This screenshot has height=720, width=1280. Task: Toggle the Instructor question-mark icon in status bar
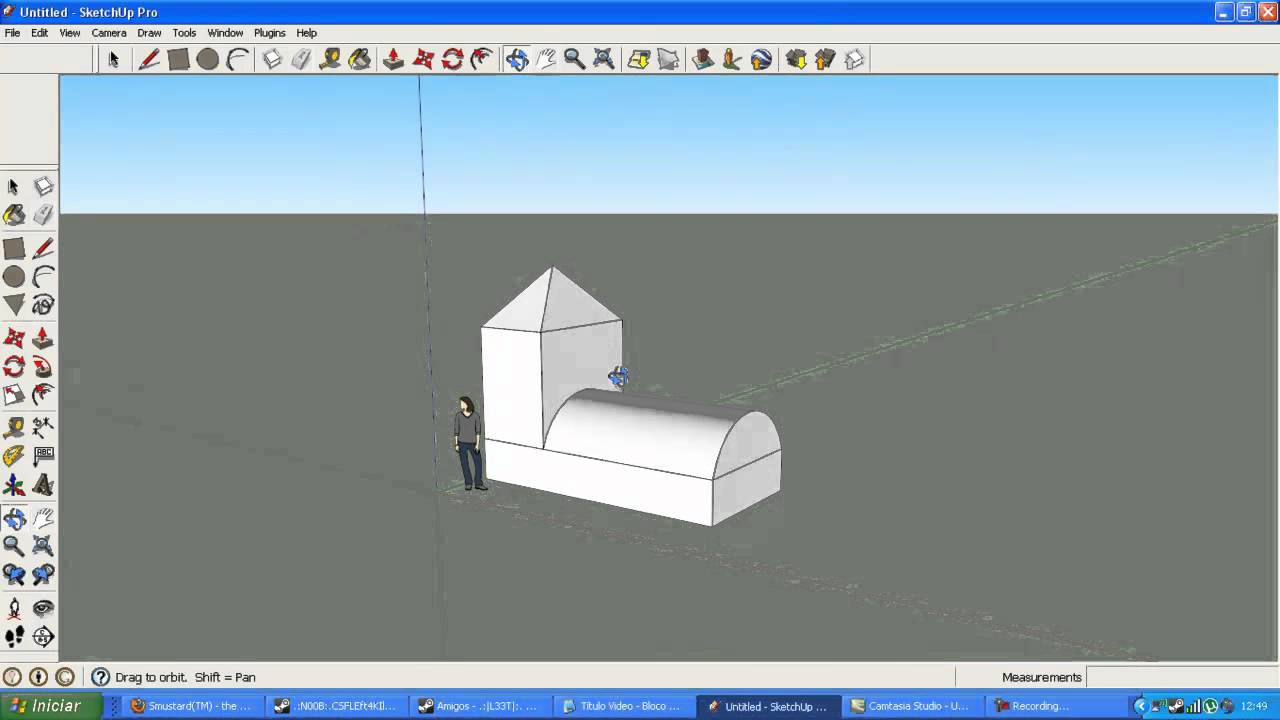pos(100,677)
